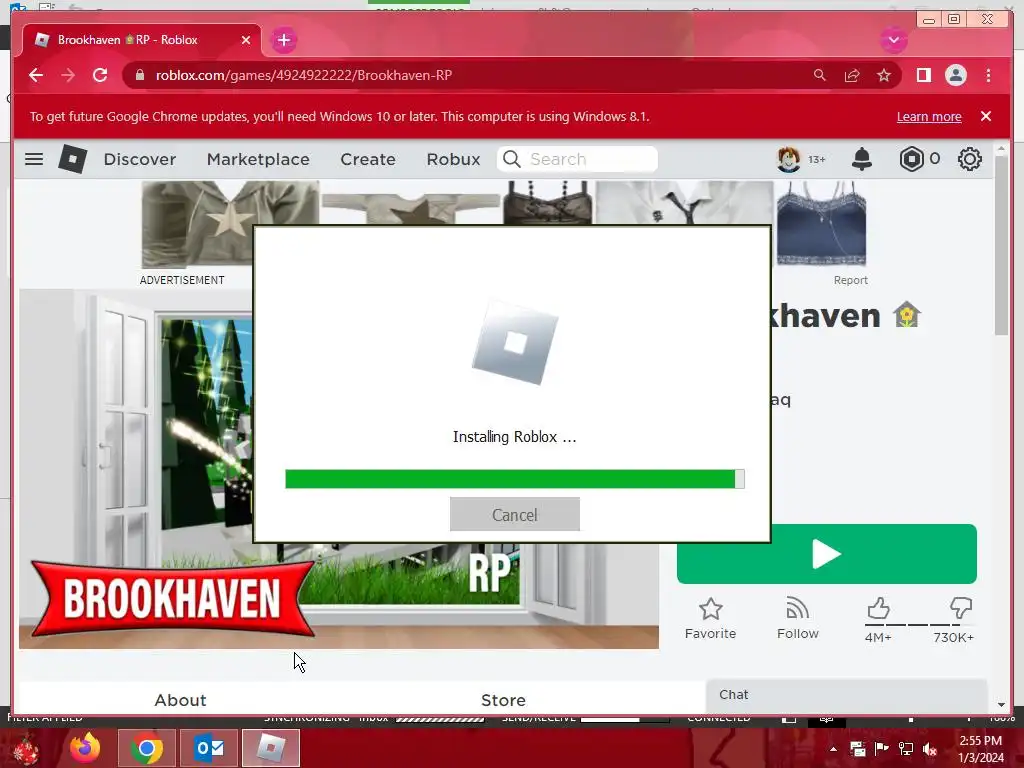Open network tray icon

[906, 749]
